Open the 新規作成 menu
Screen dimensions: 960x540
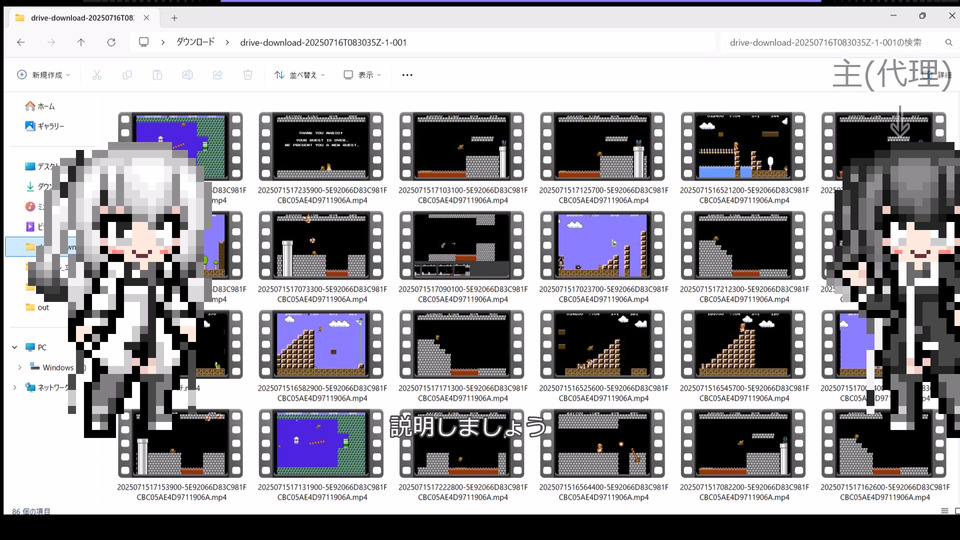coord(43,75)
